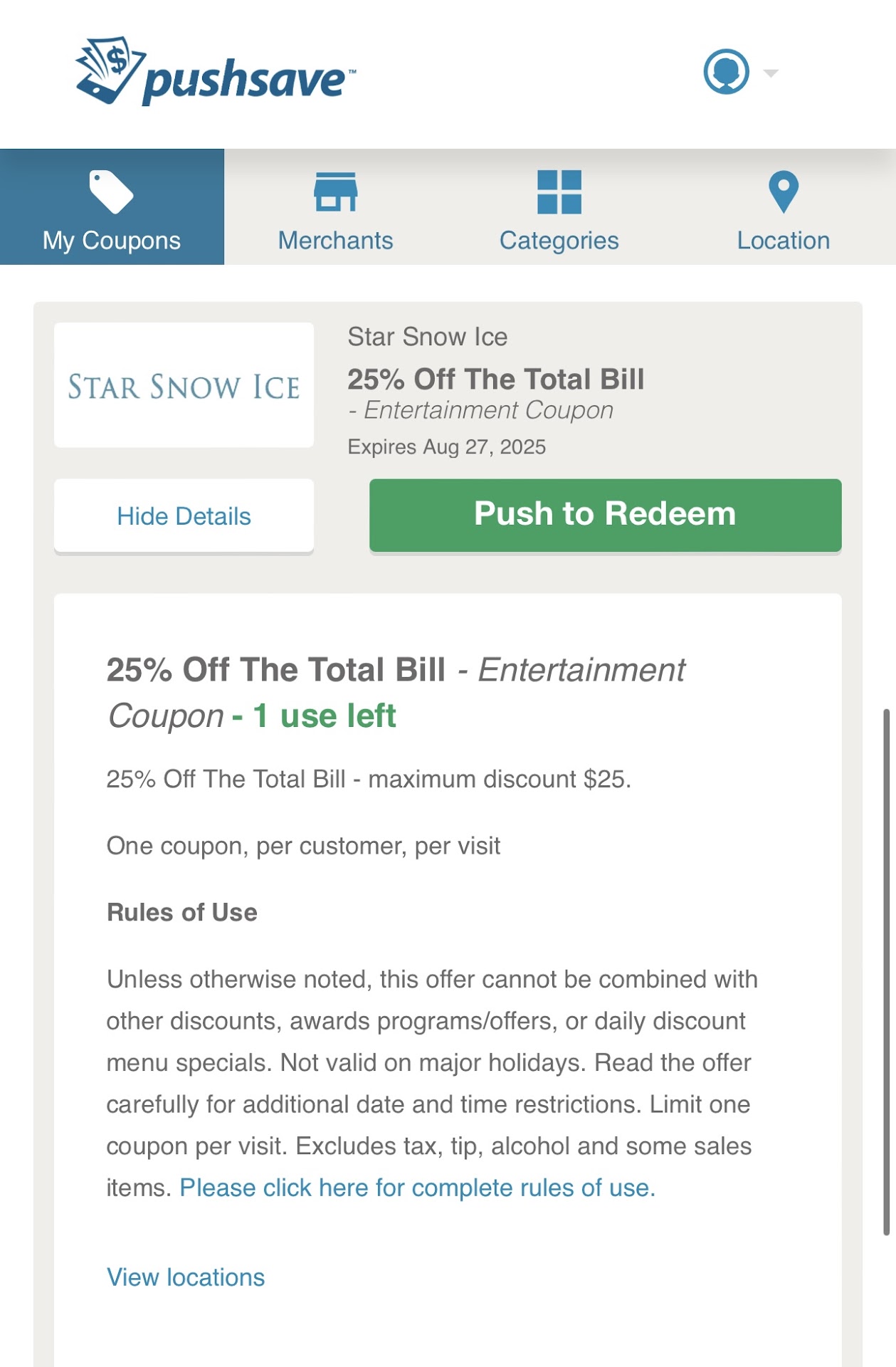Select the My Coupons tab label
This screenshot has height=1367, width=896.
111,241
